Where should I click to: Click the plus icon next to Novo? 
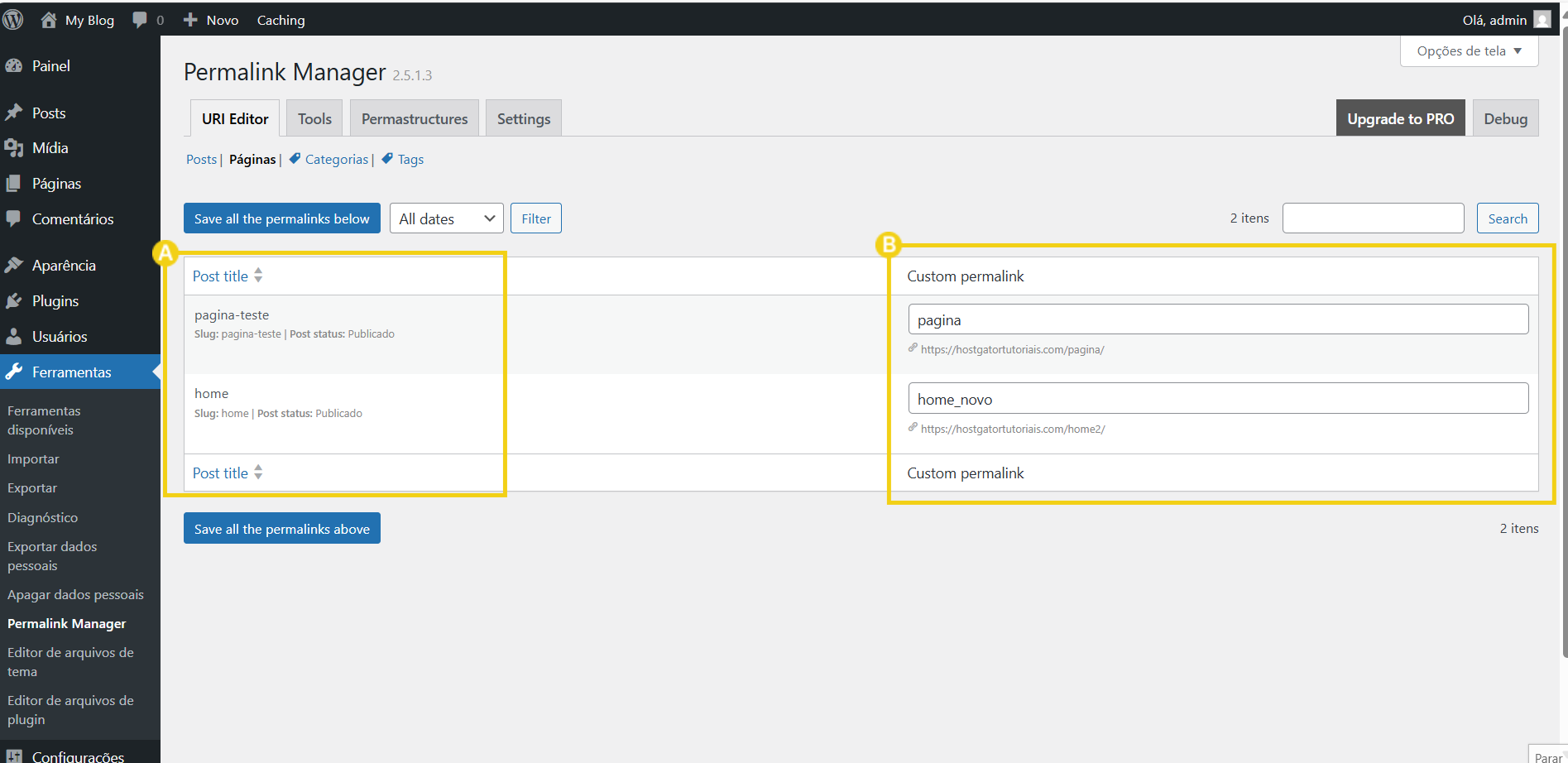[x=190, y=20]
